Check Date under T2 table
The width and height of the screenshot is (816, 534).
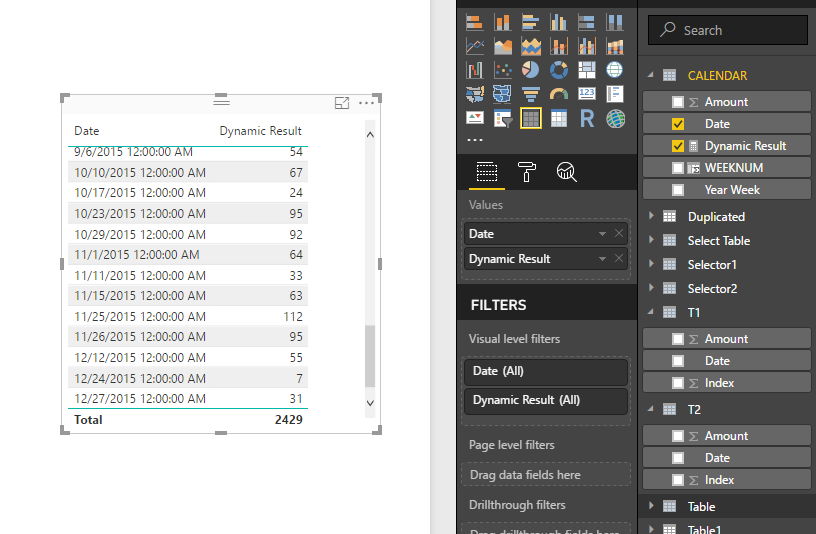(678, 458)
